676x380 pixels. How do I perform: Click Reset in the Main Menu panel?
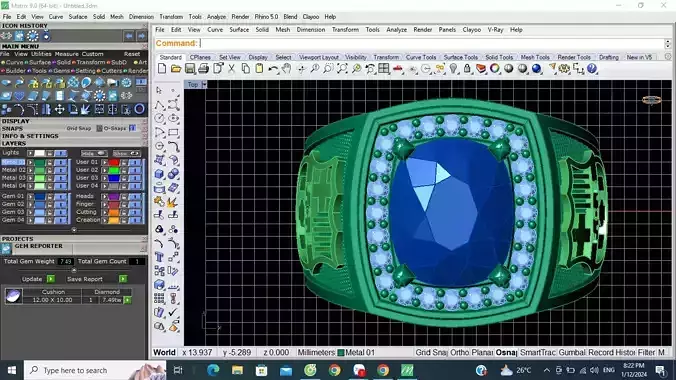[x=132, y=54]
